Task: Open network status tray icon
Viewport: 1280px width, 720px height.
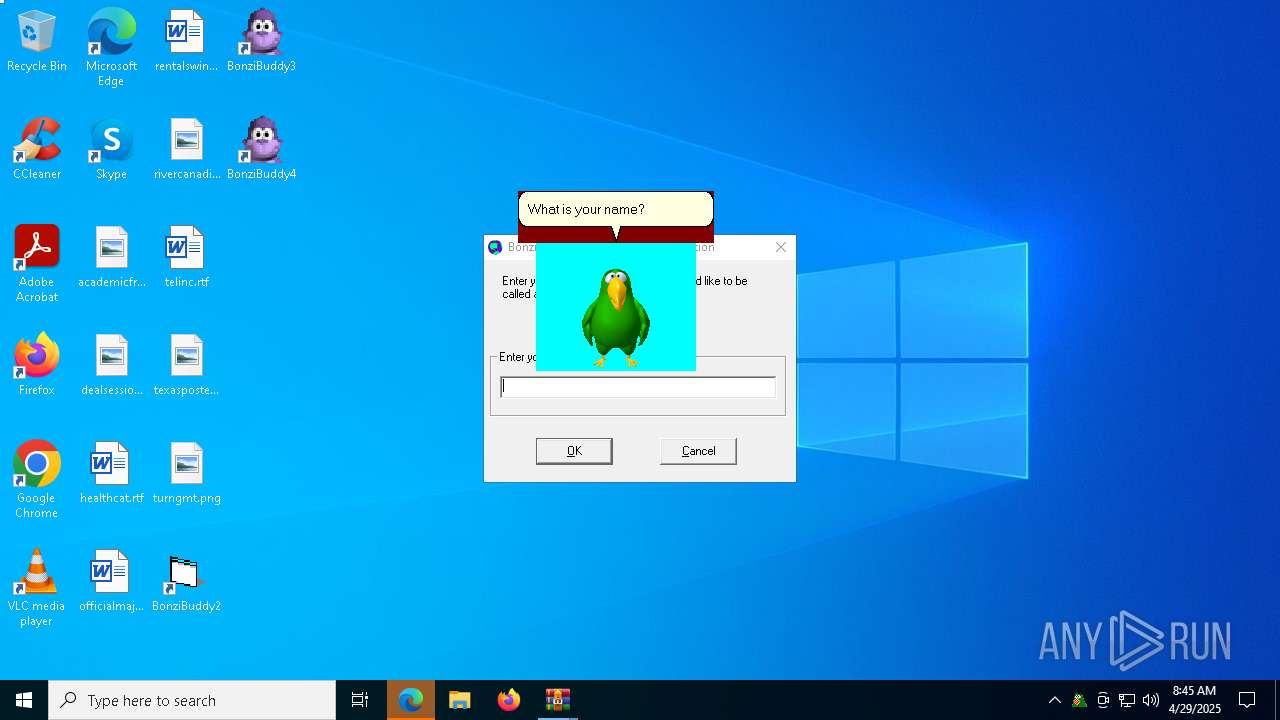Action: 1127,700
